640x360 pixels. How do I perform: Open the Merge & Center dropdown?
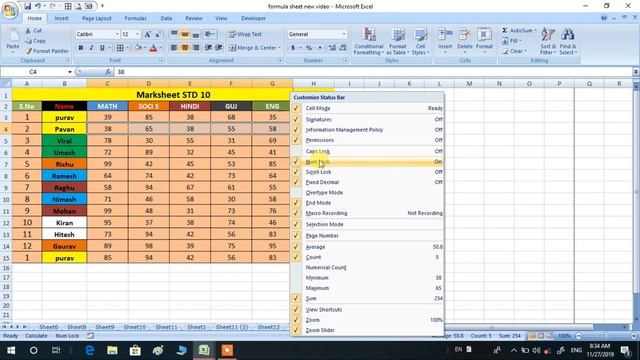280,48
